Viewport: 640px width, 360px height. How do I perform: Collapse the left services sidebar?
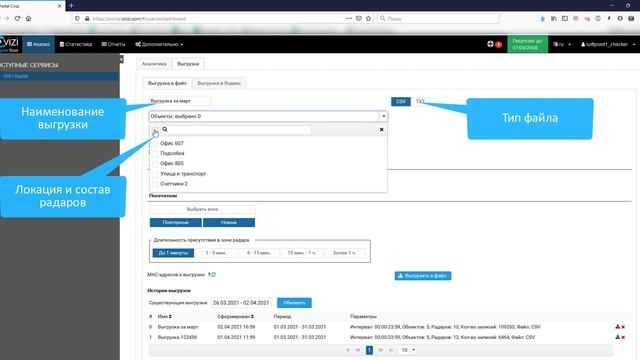(x=121, y=60)
